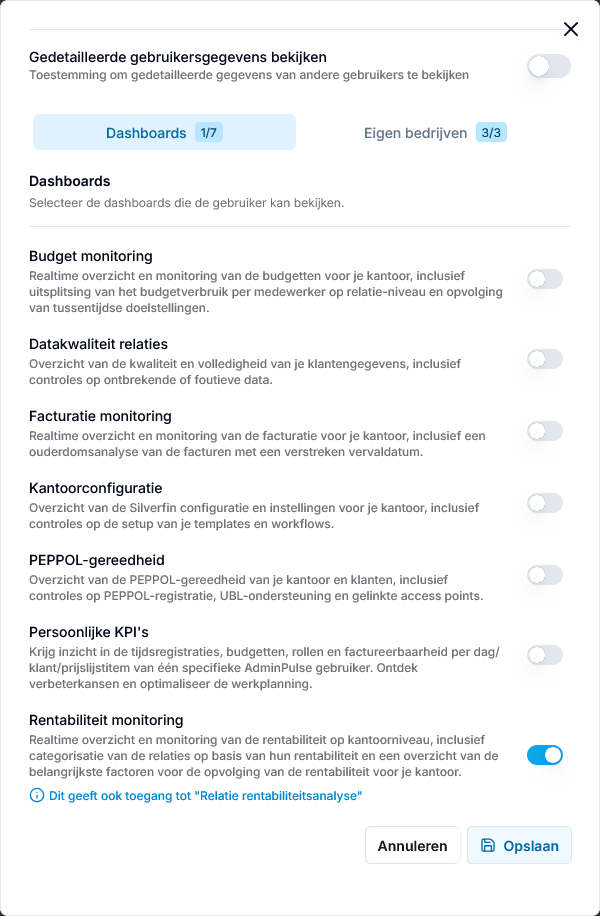Enable PEPPOL-gereedheid dashboard toggle

(x=544, y=575)
